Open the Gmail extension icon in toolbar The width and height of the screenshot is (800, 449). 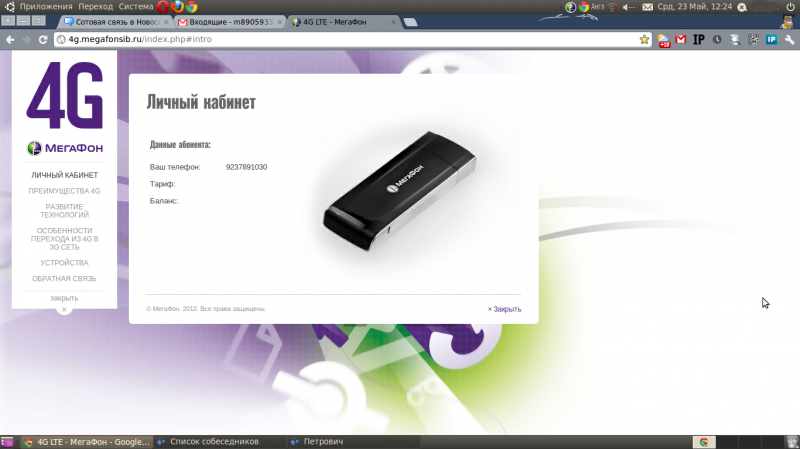coord(680,39)
